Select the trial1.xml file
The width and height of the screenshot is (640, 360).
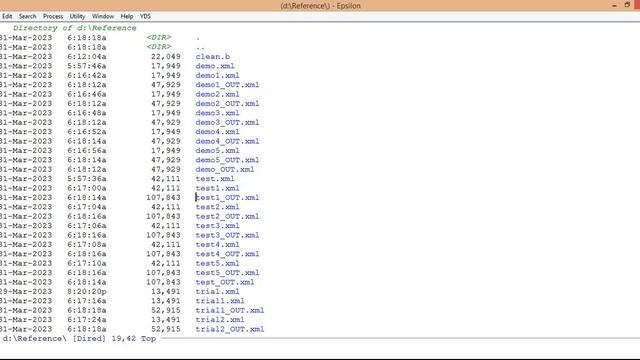220,301
